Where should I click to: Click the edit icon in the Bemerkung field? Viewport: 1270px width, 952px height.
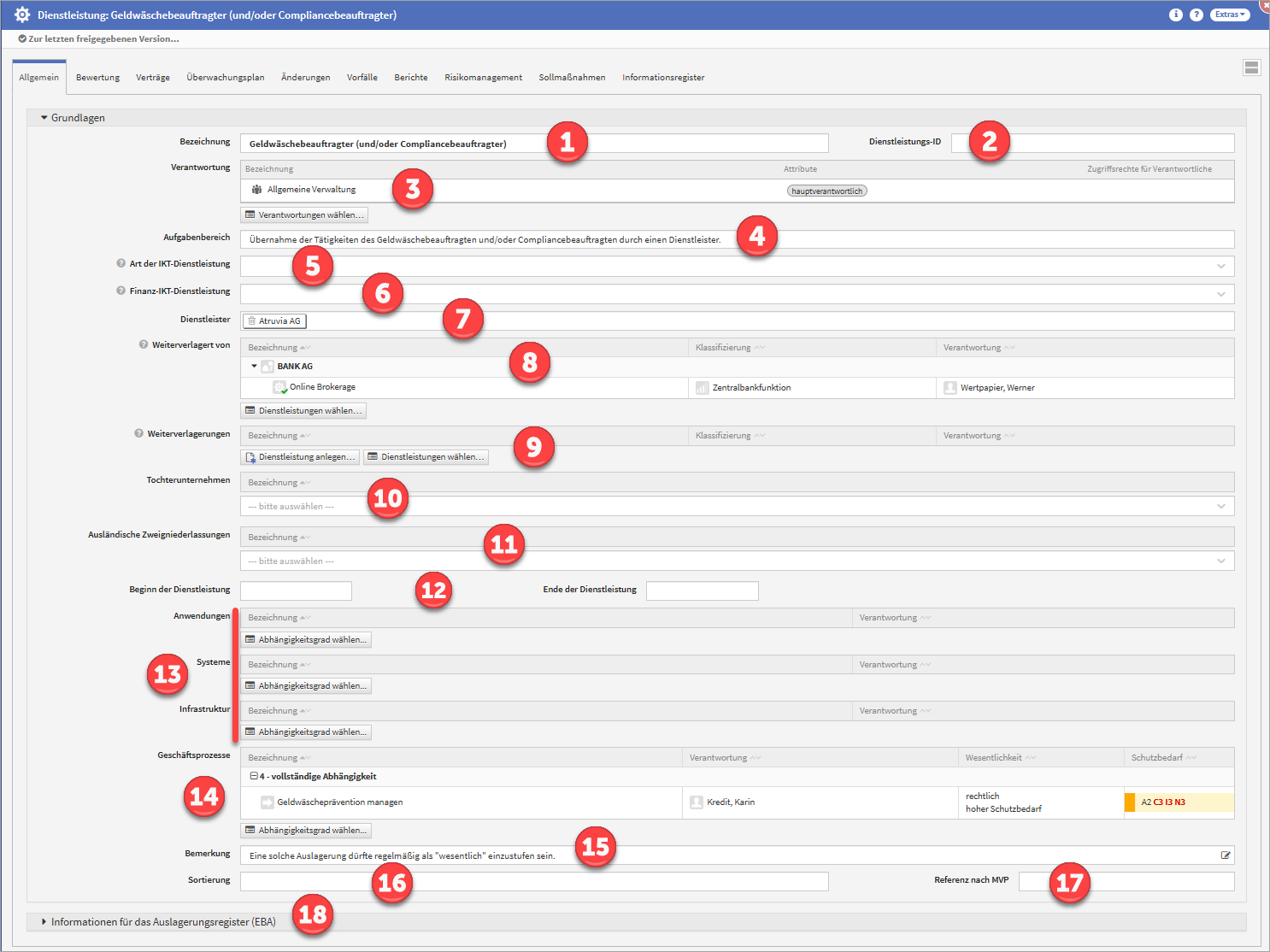point(1226,855)
